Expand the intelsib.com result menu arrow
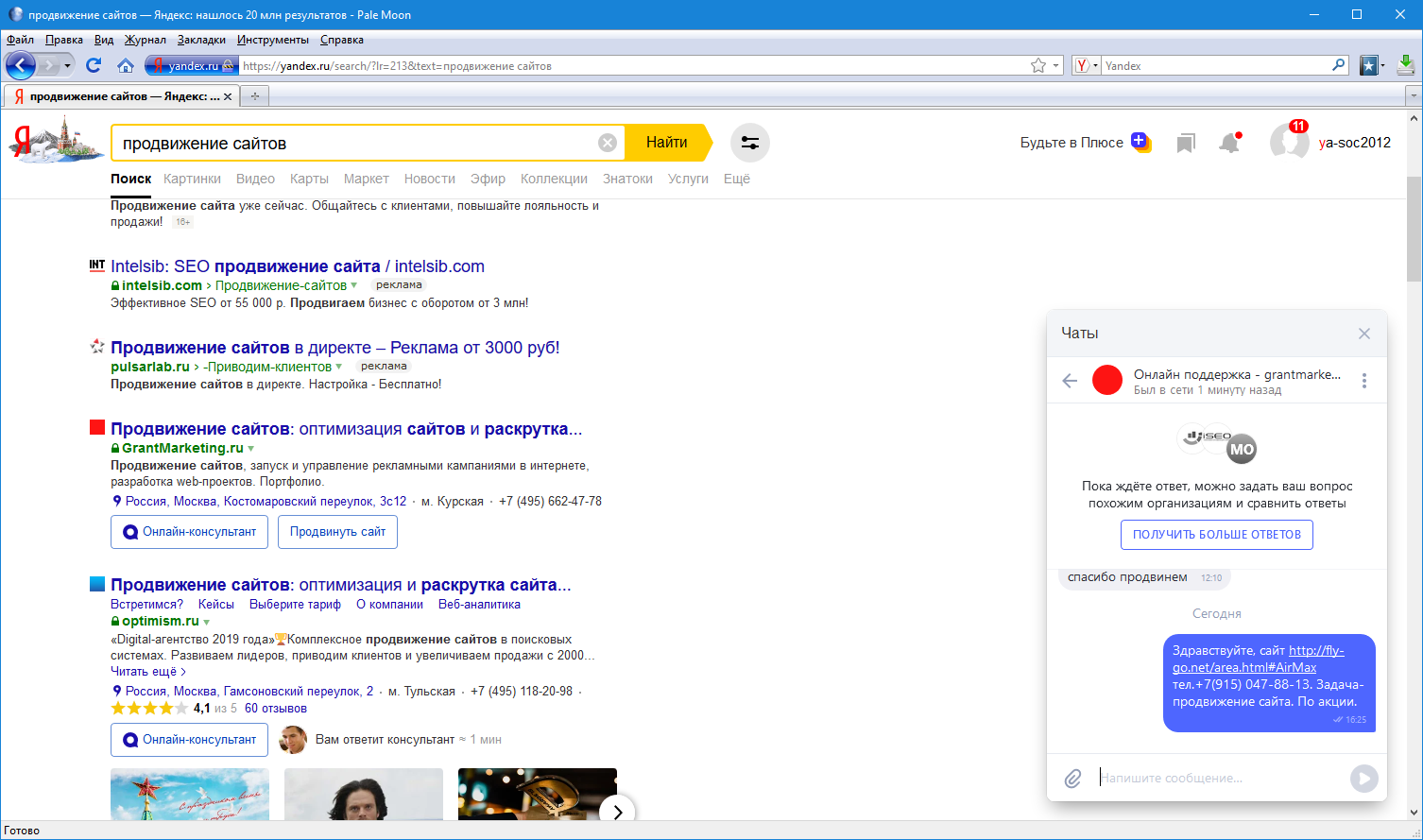The image size is (1423, 840). coord(354,285)
